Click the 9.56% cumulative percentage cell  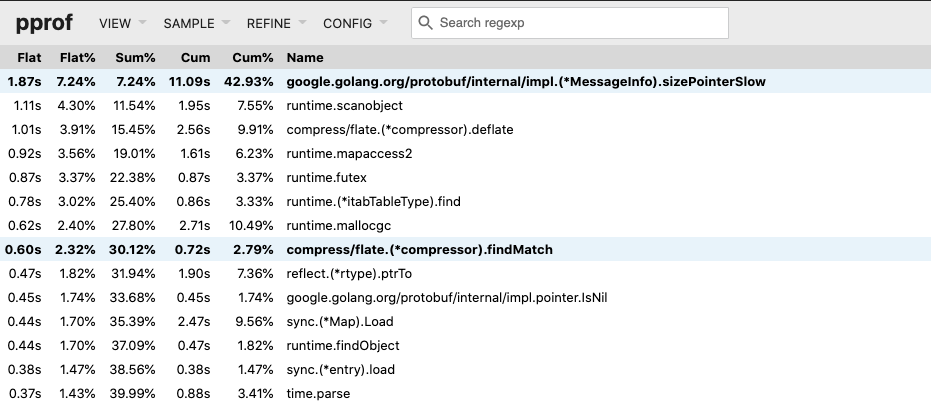tap(254, 321)
